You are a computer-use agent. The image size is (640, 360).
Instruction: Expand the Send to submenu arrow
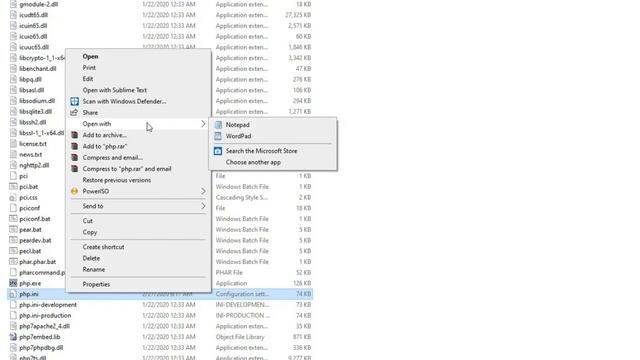pyautogui.click(x=203, y=206)
